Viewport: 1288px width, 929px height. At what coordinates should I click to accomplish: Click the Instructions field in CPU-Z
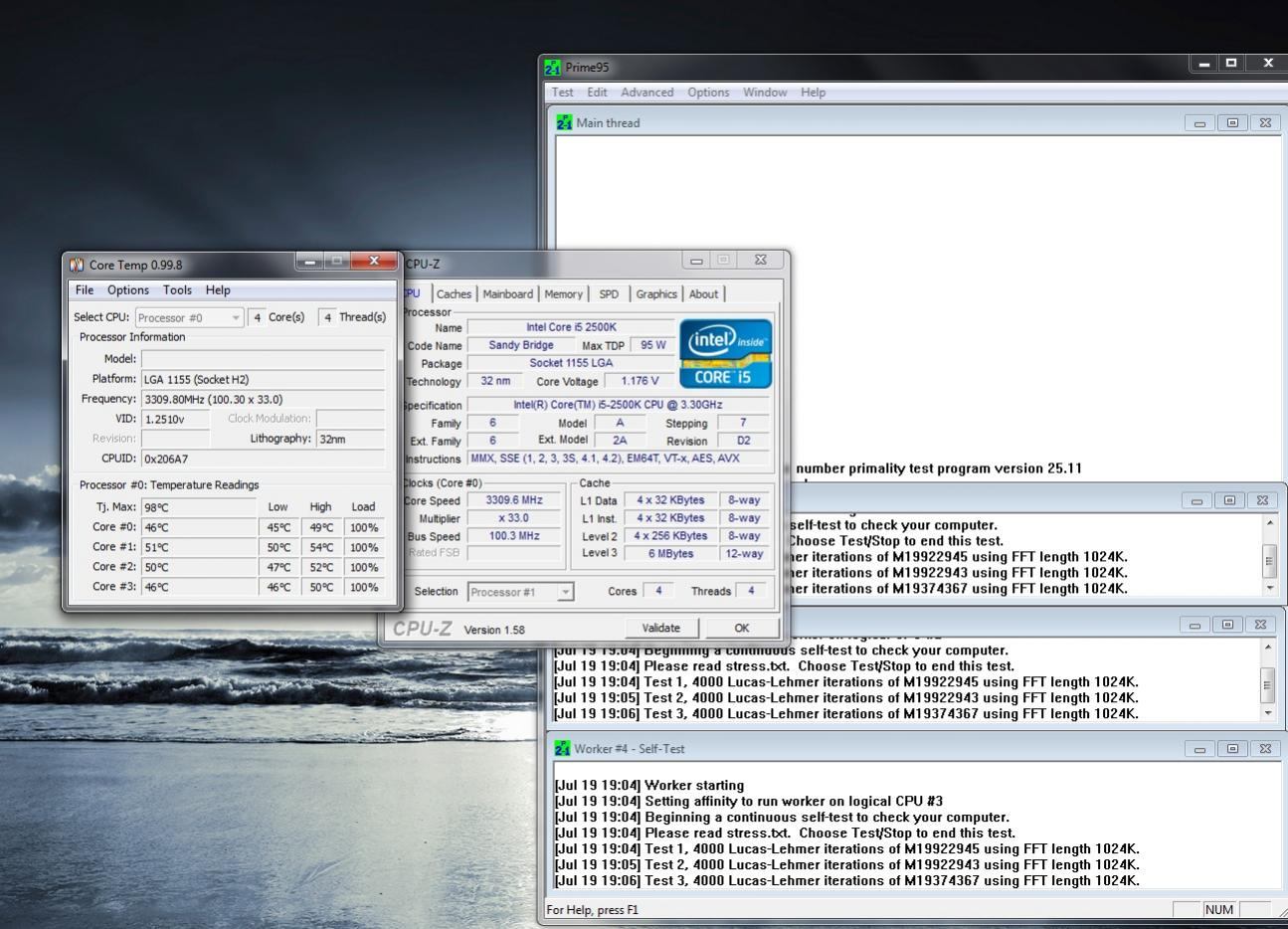pos(618,459)
